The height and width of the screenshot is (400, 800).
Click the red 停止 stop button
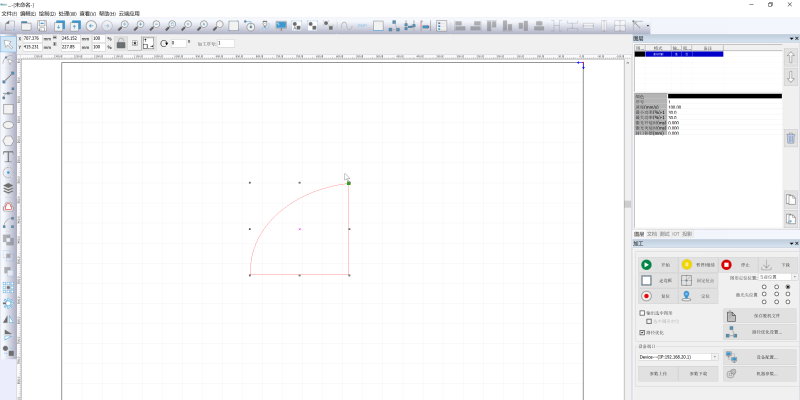point(738,265)
